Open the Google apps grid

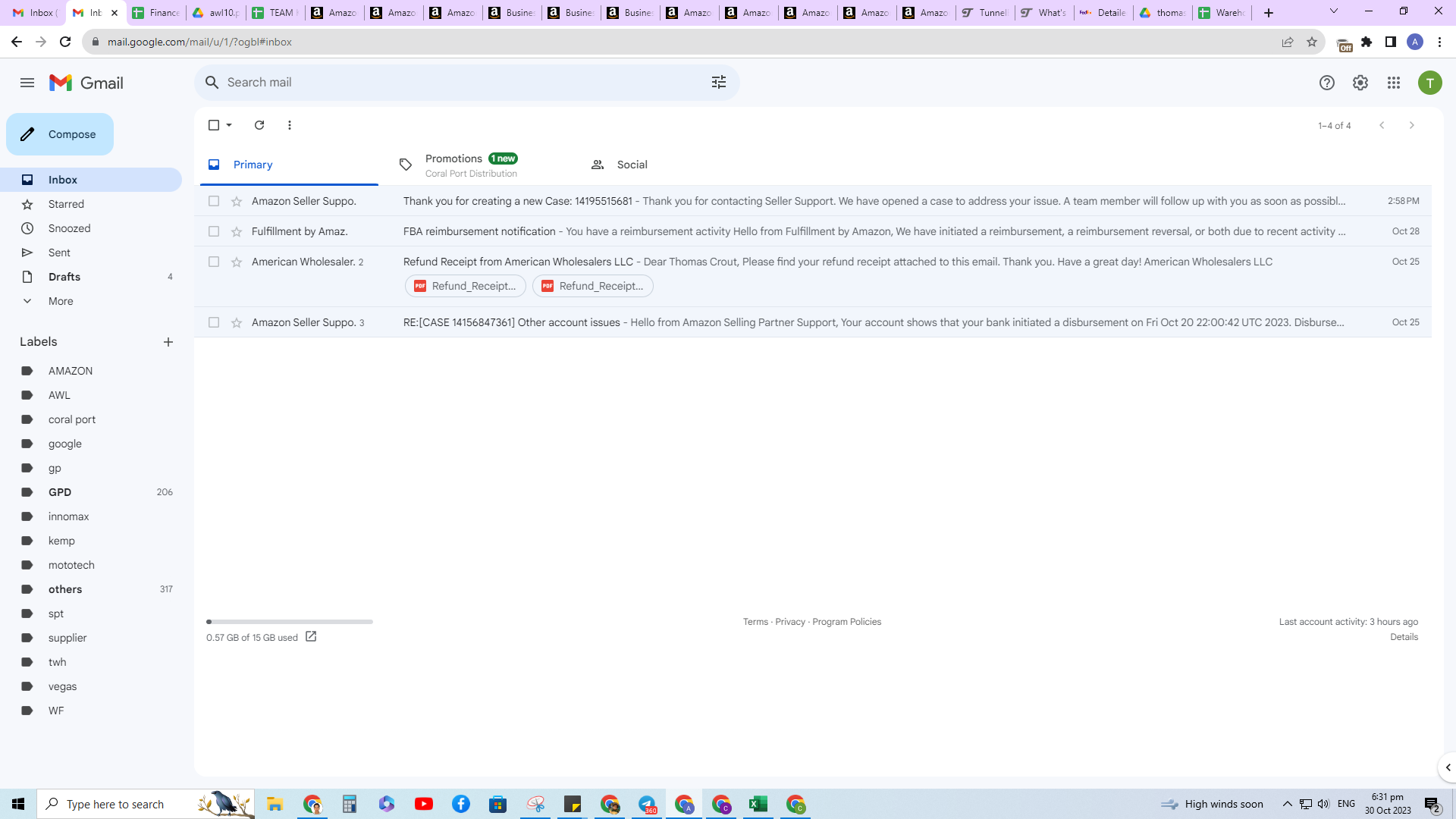1394,83
